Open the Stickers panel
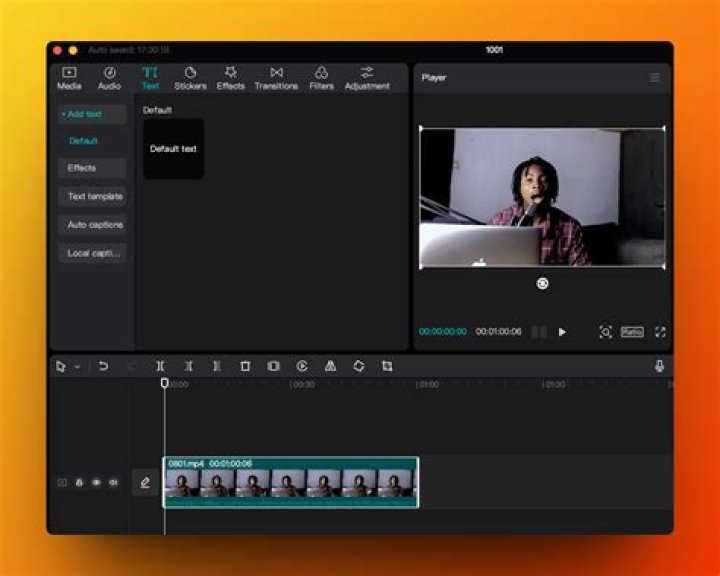The image size is (720, 576). [190, 78]
